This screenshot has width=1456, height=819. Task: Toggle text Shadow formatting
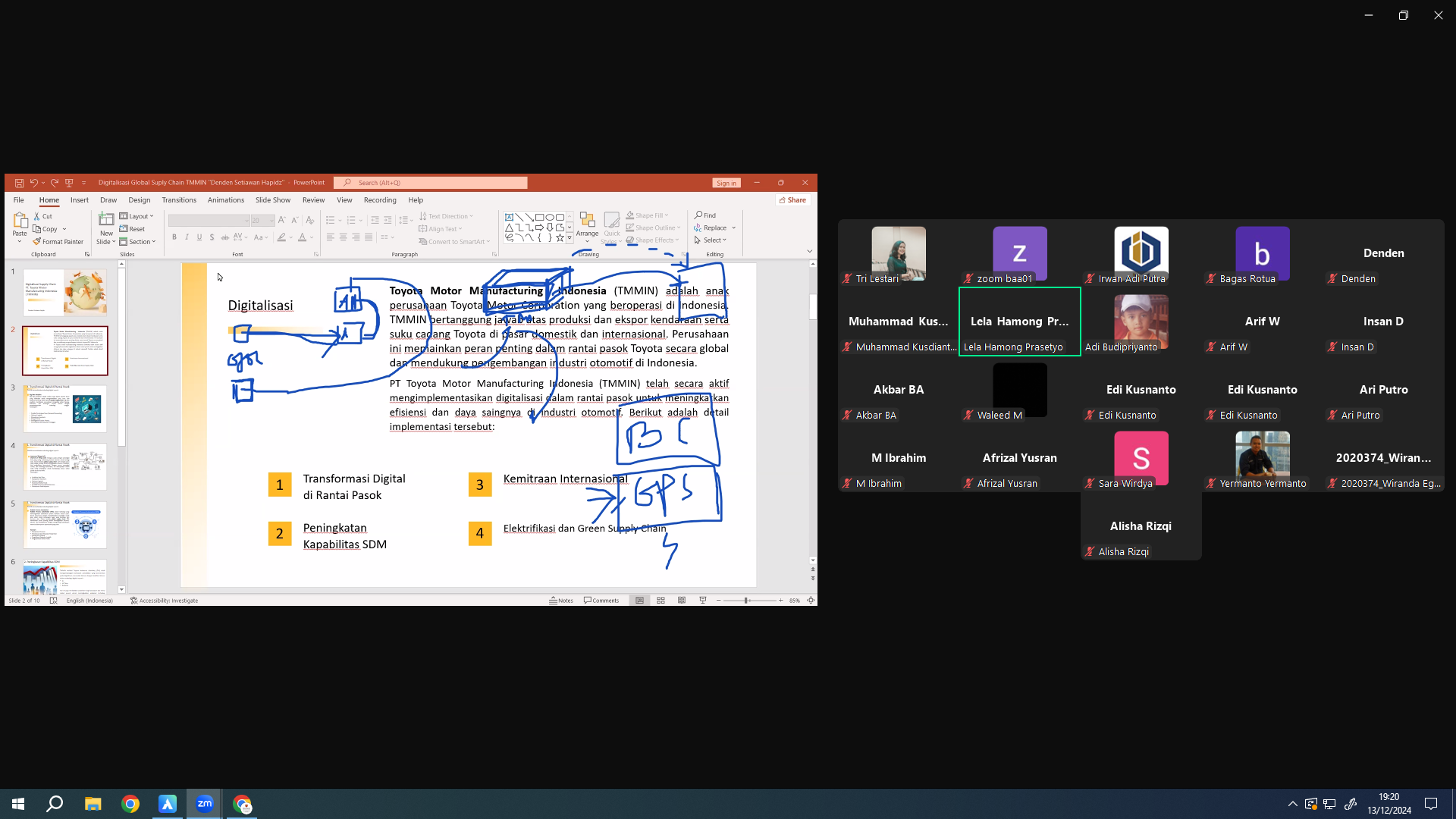pyautogui.click(x=212, y=237)
